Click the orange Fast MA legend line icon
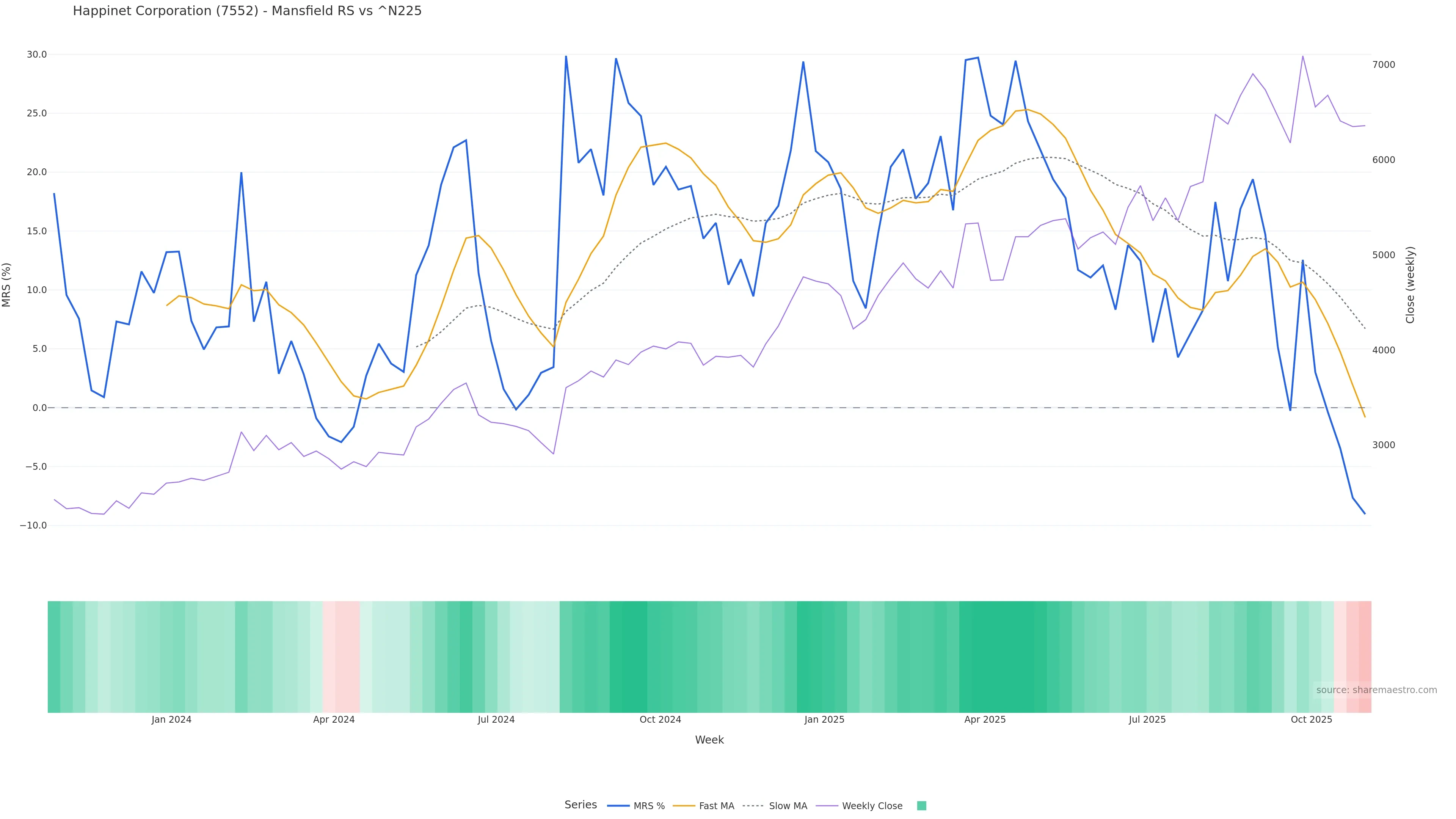 point(684,806)
